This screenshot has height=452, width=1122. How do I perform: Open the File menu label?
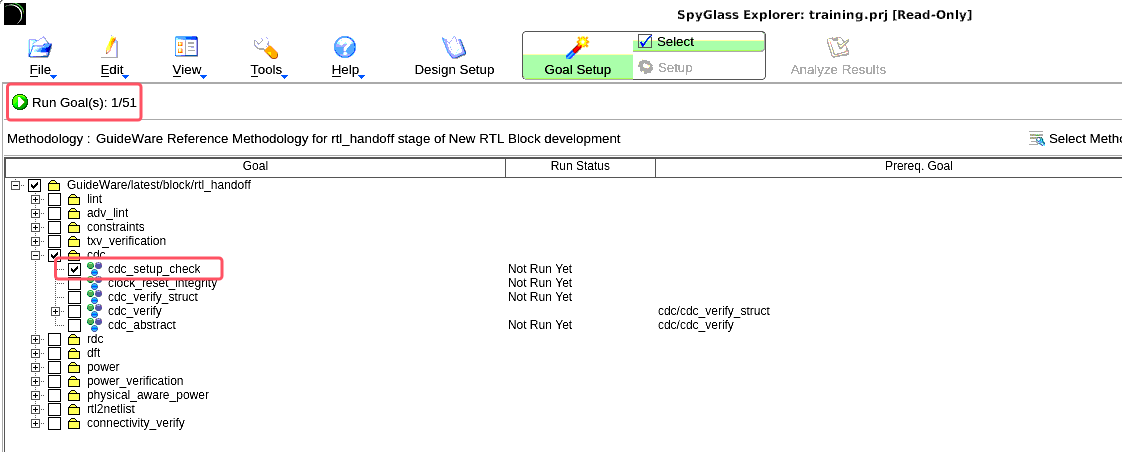pos(40,70)
